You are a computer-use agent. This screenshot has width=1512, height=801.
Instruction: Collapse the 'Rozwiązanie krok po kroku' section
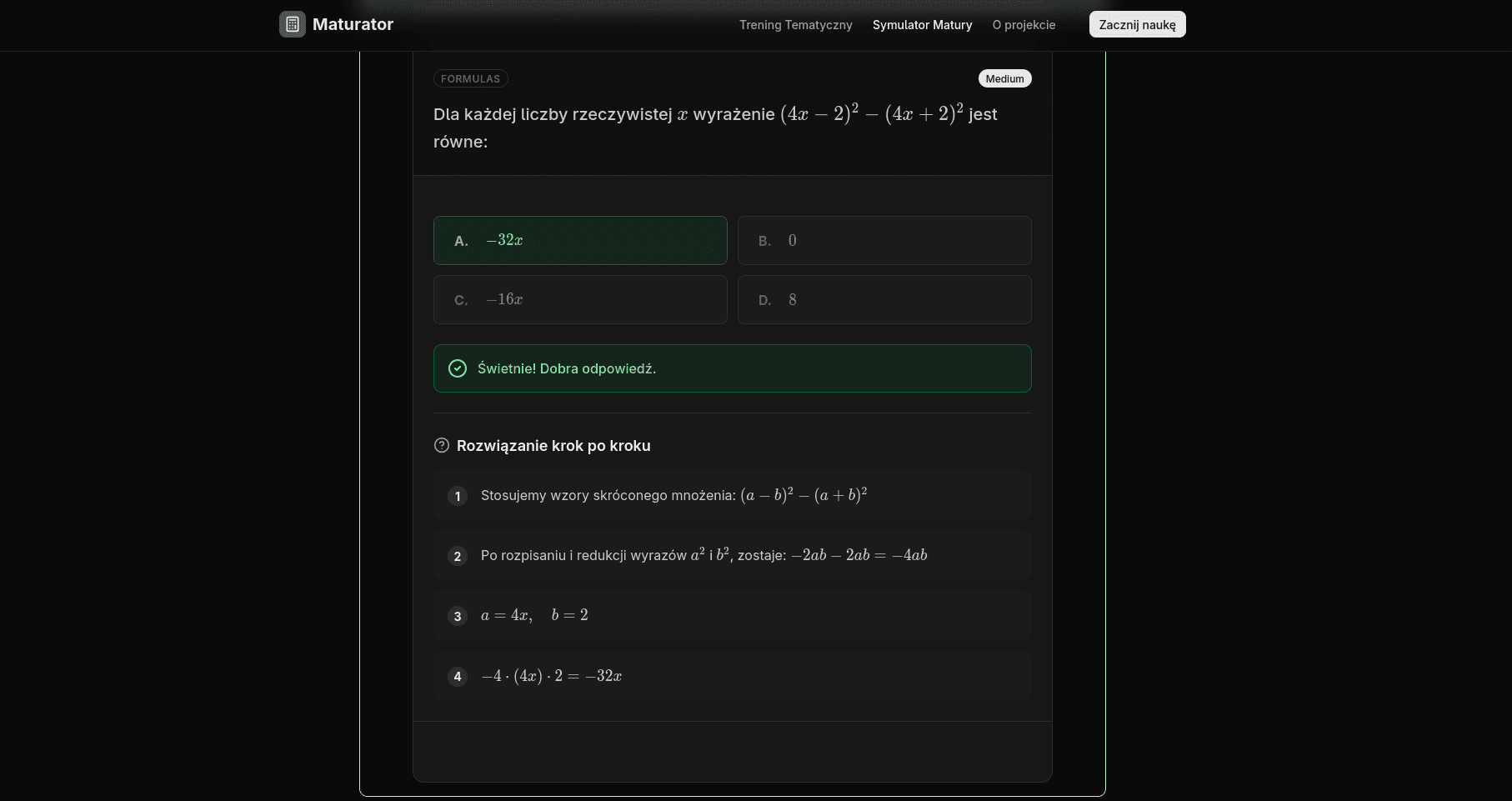(x=553, y=445)
